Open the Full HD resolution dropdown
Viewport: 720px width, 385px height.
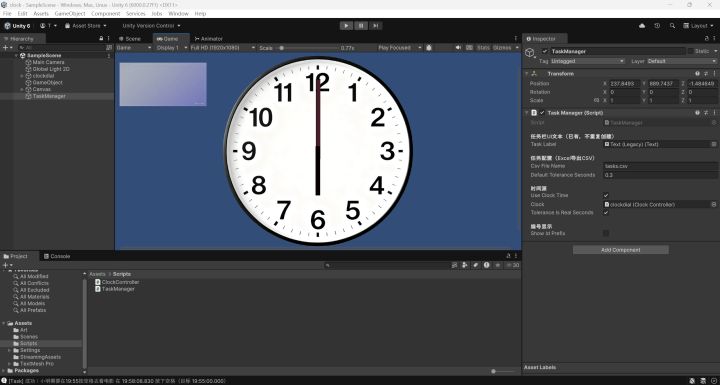click(223, 48)
